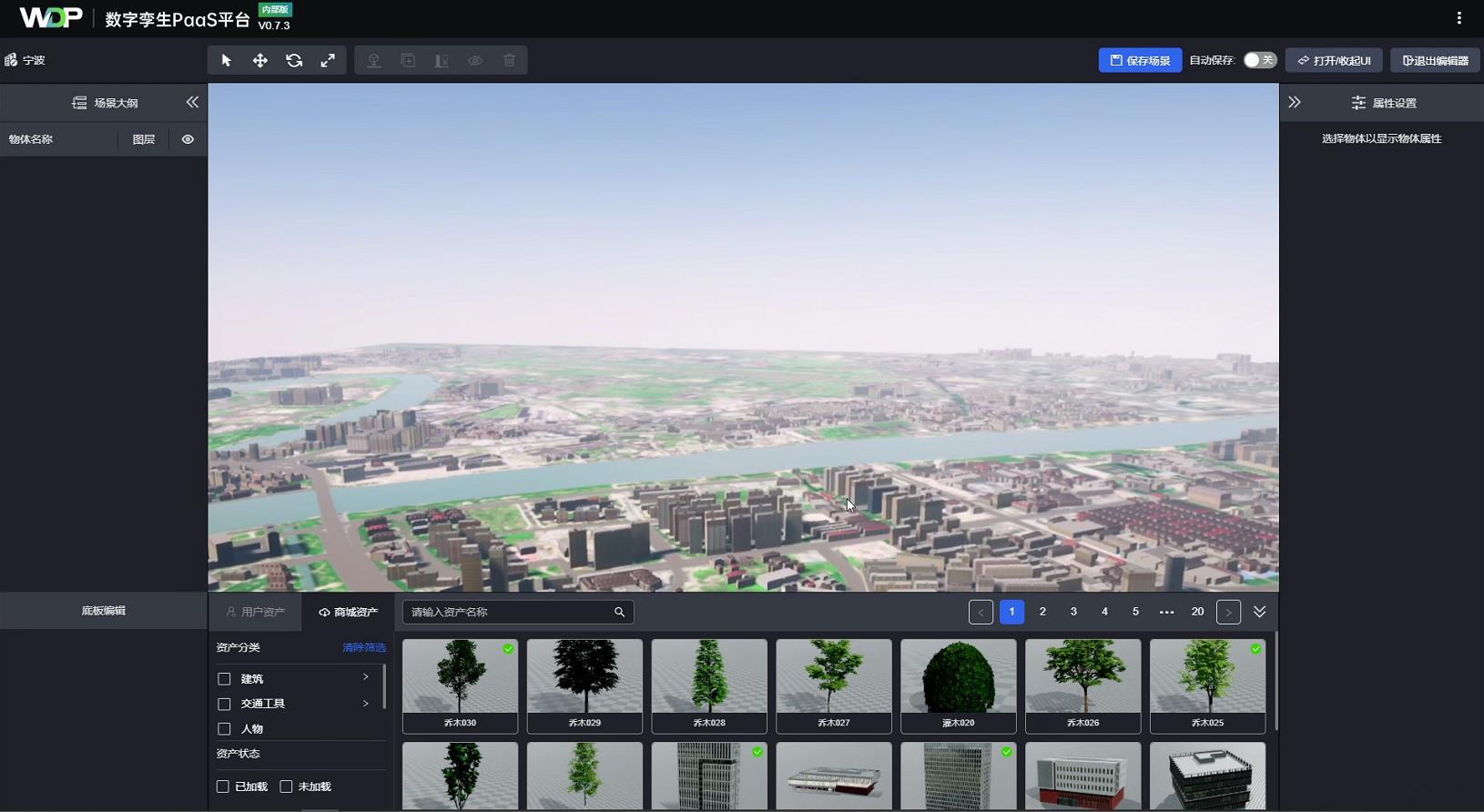Select the rotate tool icon

pos(294,60)
